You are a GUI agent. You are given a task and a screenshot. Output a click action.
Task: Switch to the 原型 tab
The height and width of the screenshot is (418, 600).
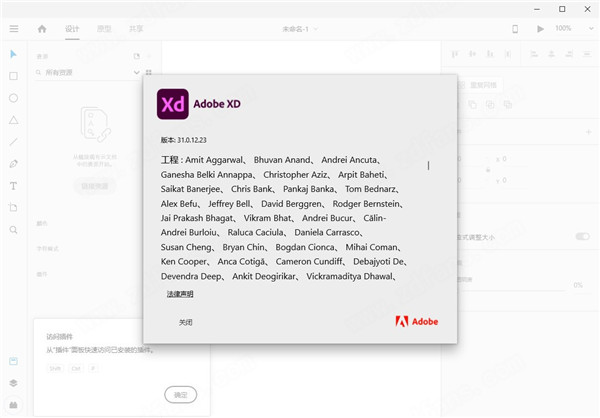tap(104, 29)
